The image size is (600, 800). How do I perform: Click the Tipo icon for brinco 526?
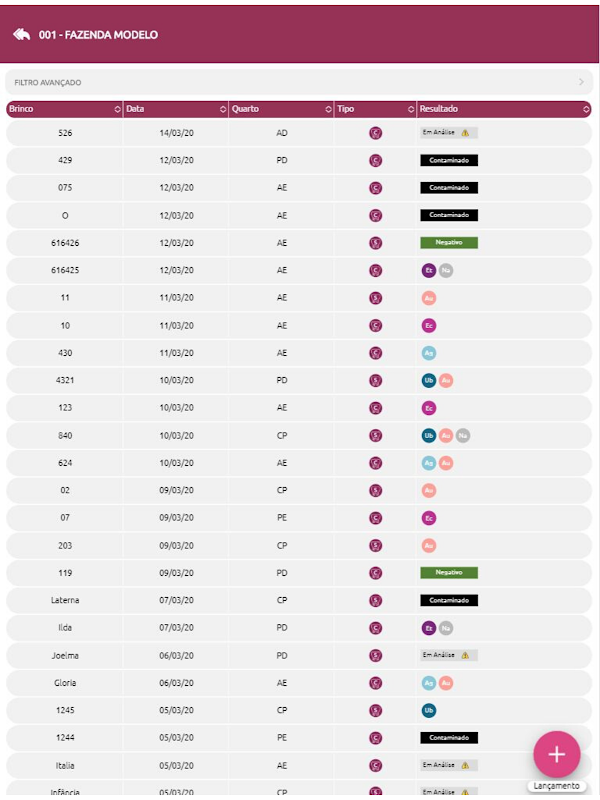pos(375,133)
